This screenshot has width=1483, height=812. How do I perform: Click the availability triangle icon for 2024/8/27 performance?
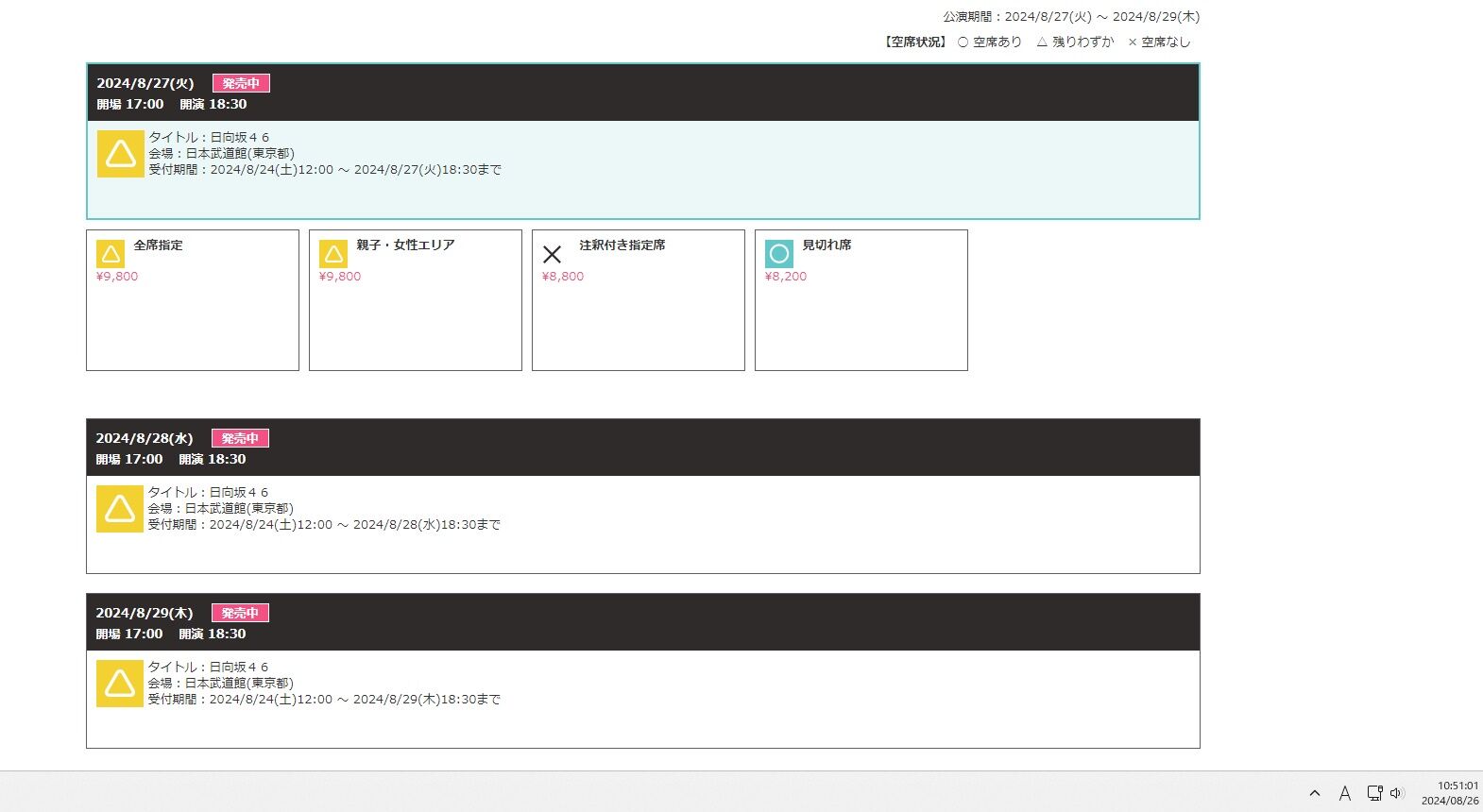tap(121, 154)
